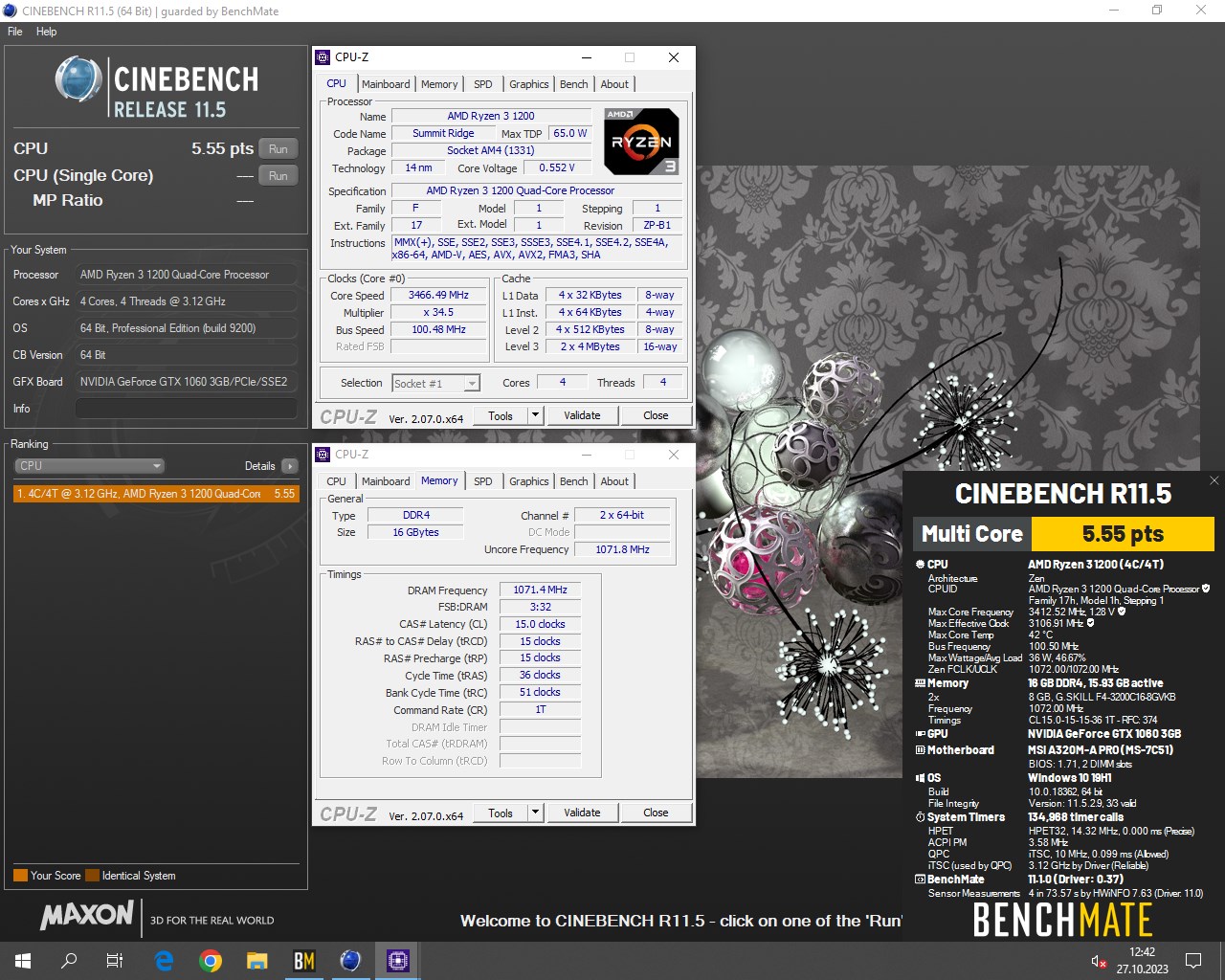Launch Google Chrome from taskbar

211,961
